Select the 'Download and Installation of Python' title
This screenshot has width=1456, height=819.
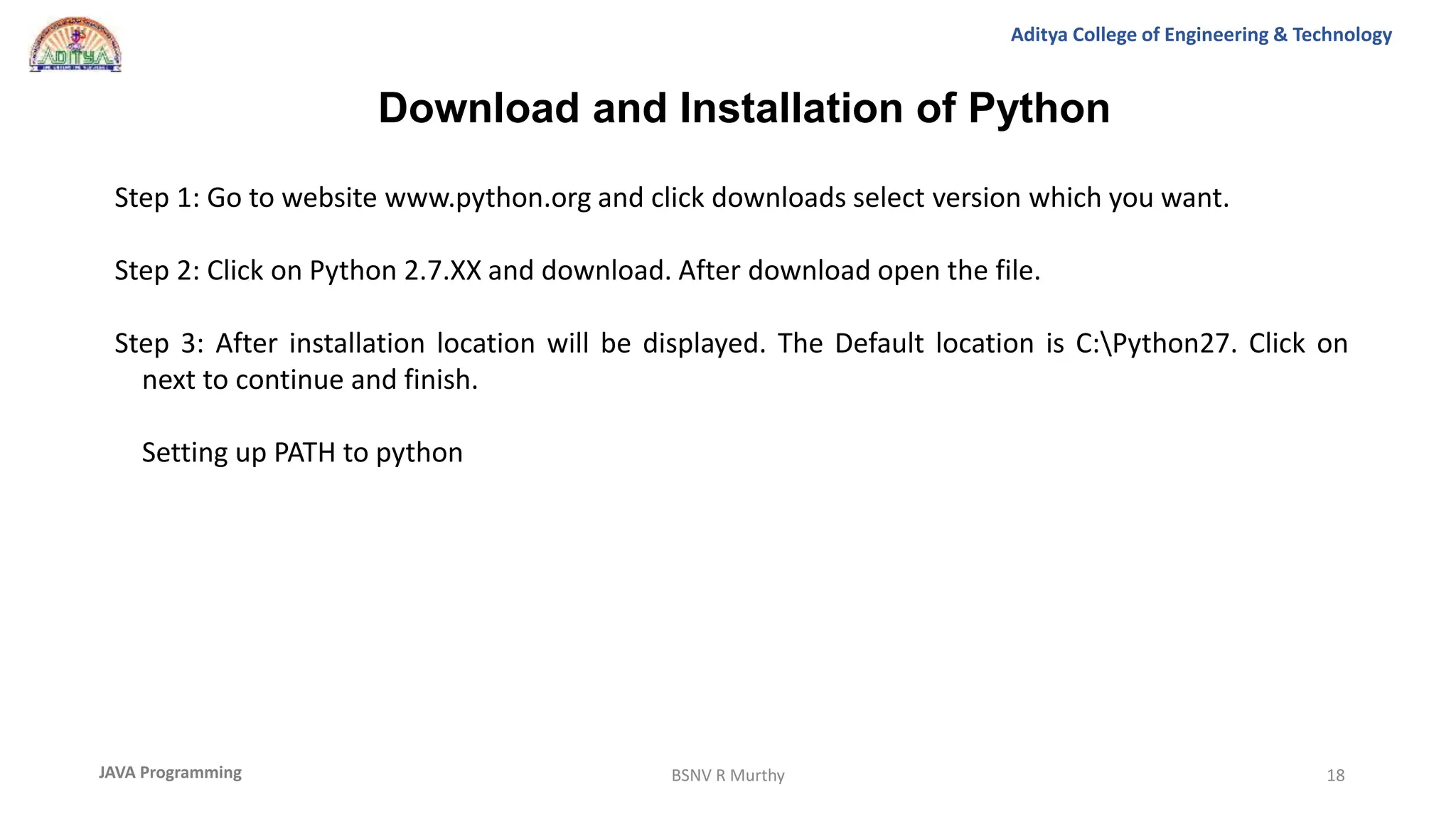tap(744, 108)
